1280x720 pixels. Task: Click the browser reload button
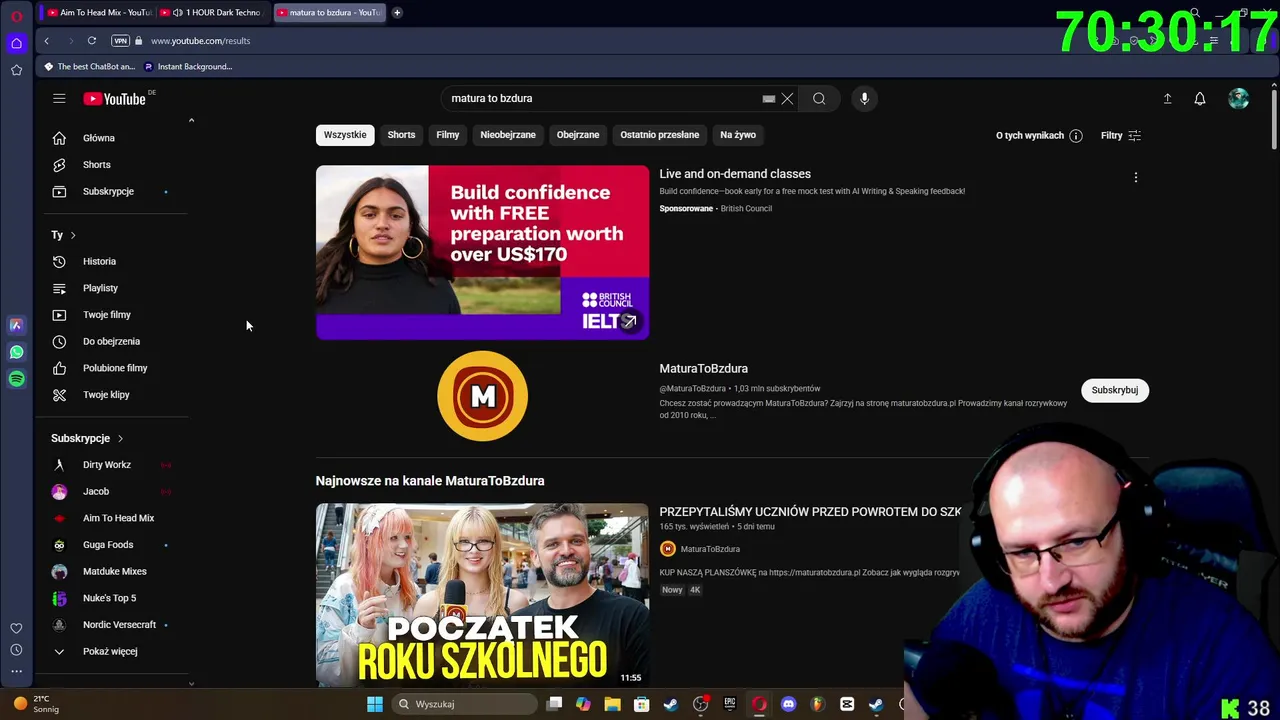tap(92, 41)
